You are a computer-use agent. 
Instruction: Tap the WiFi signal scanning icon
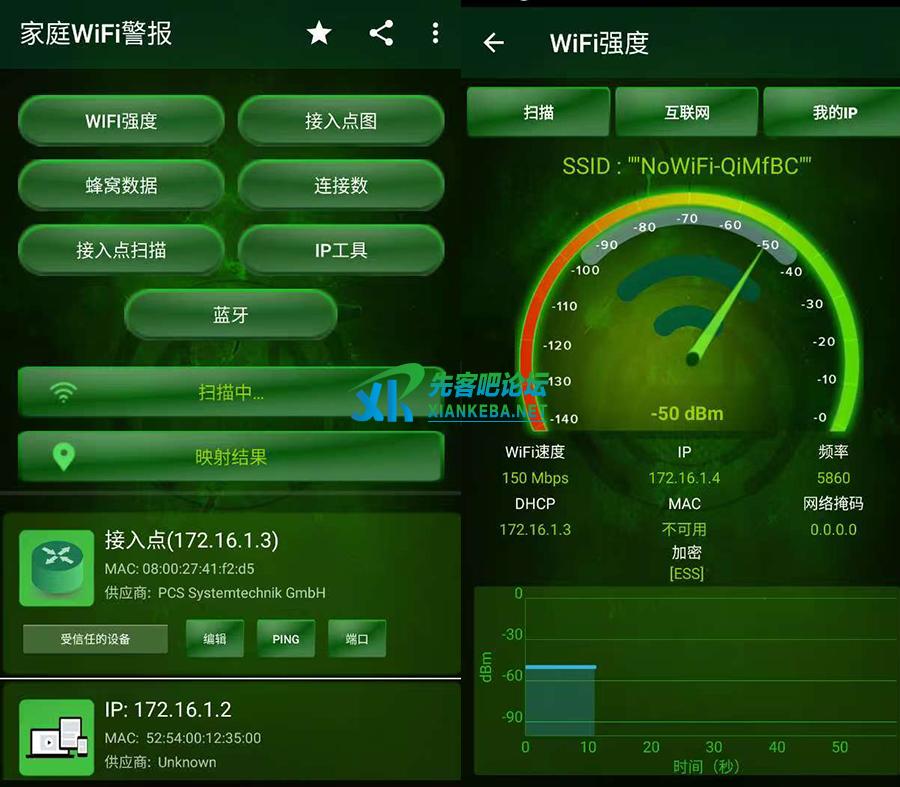tap(64, 392)
